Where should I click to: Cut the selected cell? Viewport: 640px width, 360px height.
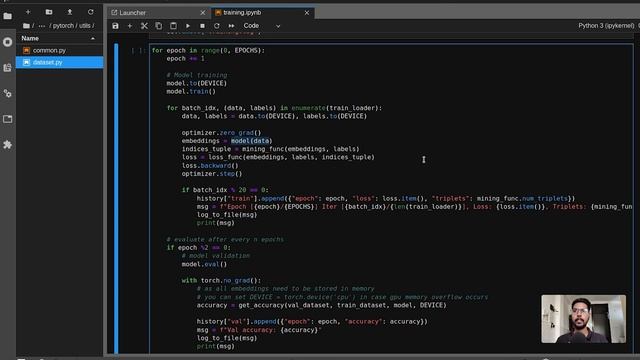pos(144,26)
